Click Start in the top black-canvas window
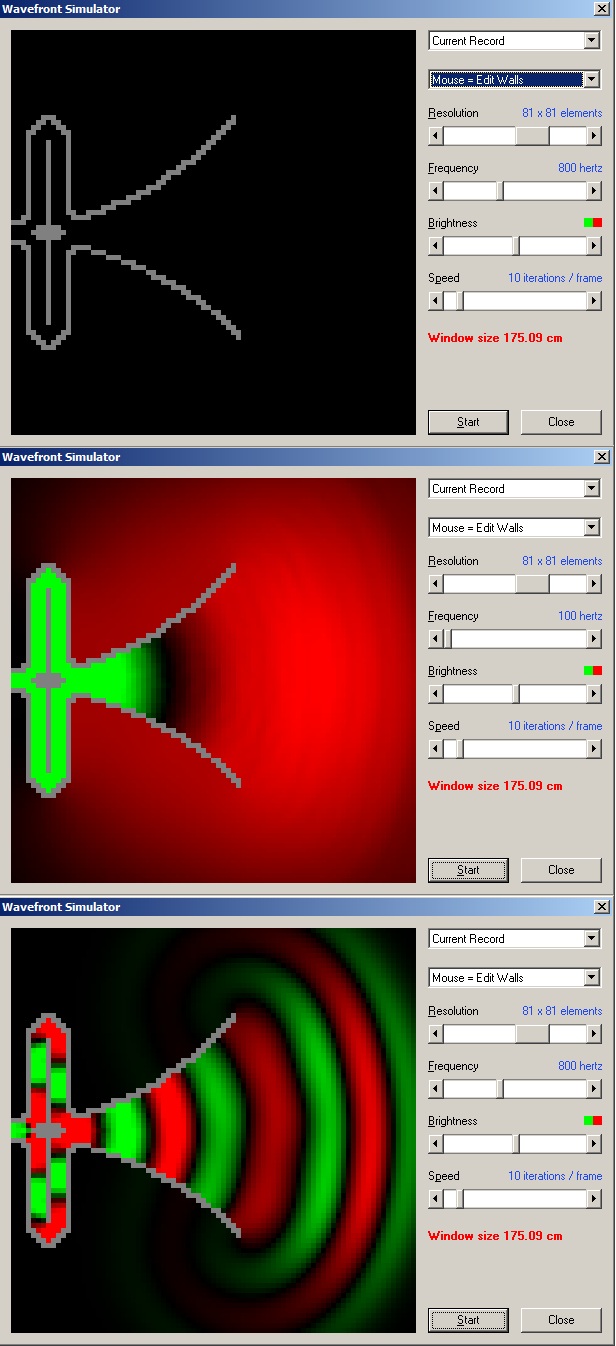Image resolution: width=616 pixels, height=1346 pixels. pyautogui.click(x=468, y=422)
